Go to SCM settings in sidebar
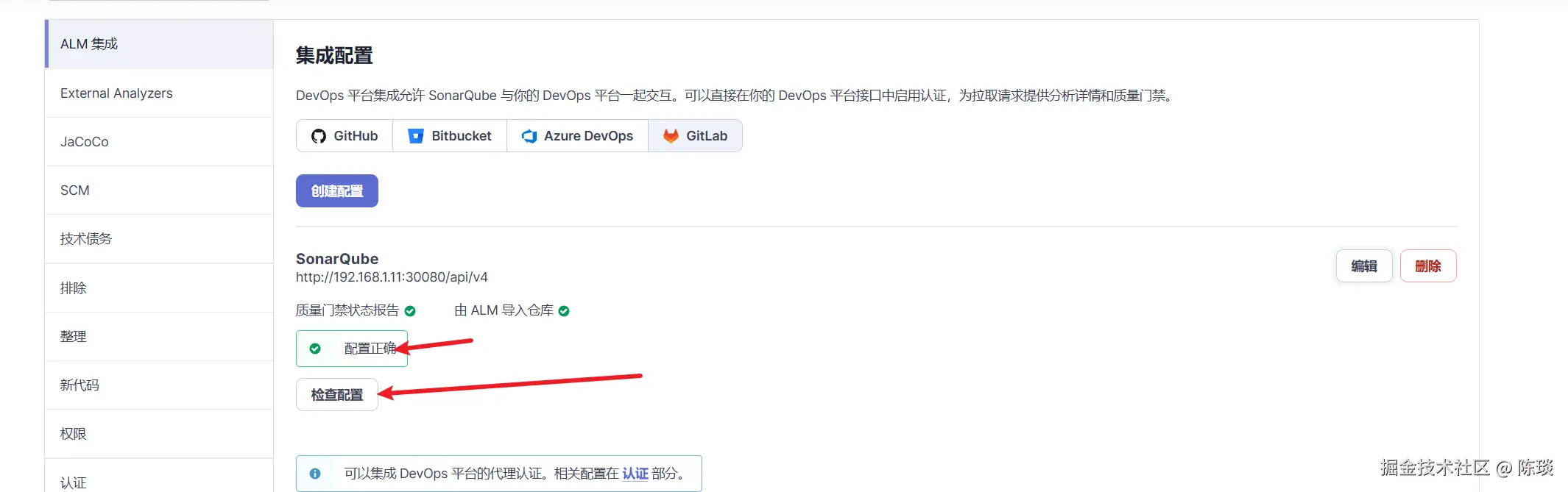 click(159, 190)
